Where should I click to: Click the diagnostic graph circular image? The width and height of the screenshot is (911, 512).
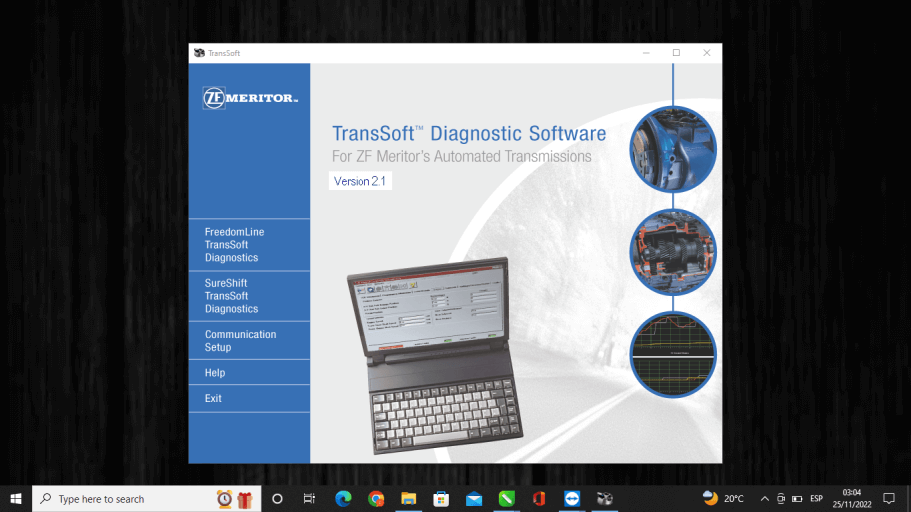[672, 354]
